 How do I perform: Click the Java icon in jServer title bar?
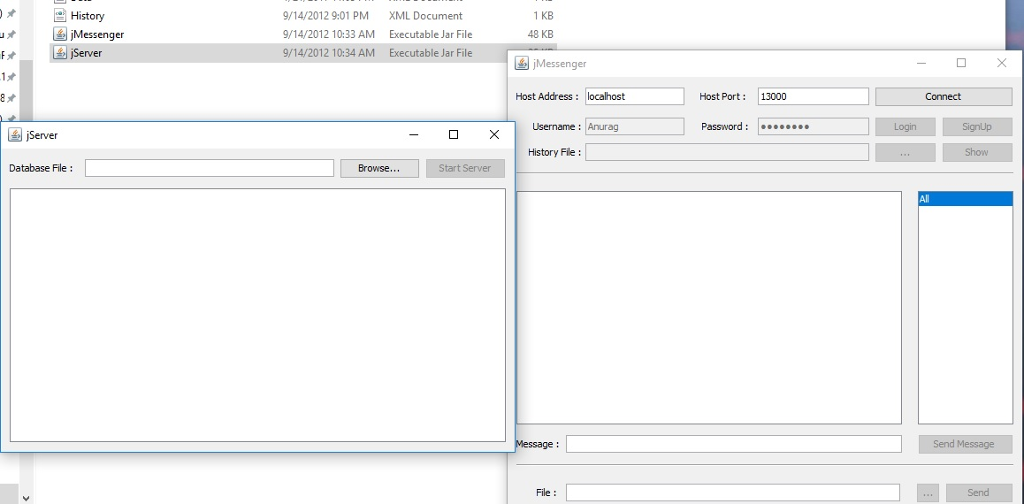(x=14, y=135)
